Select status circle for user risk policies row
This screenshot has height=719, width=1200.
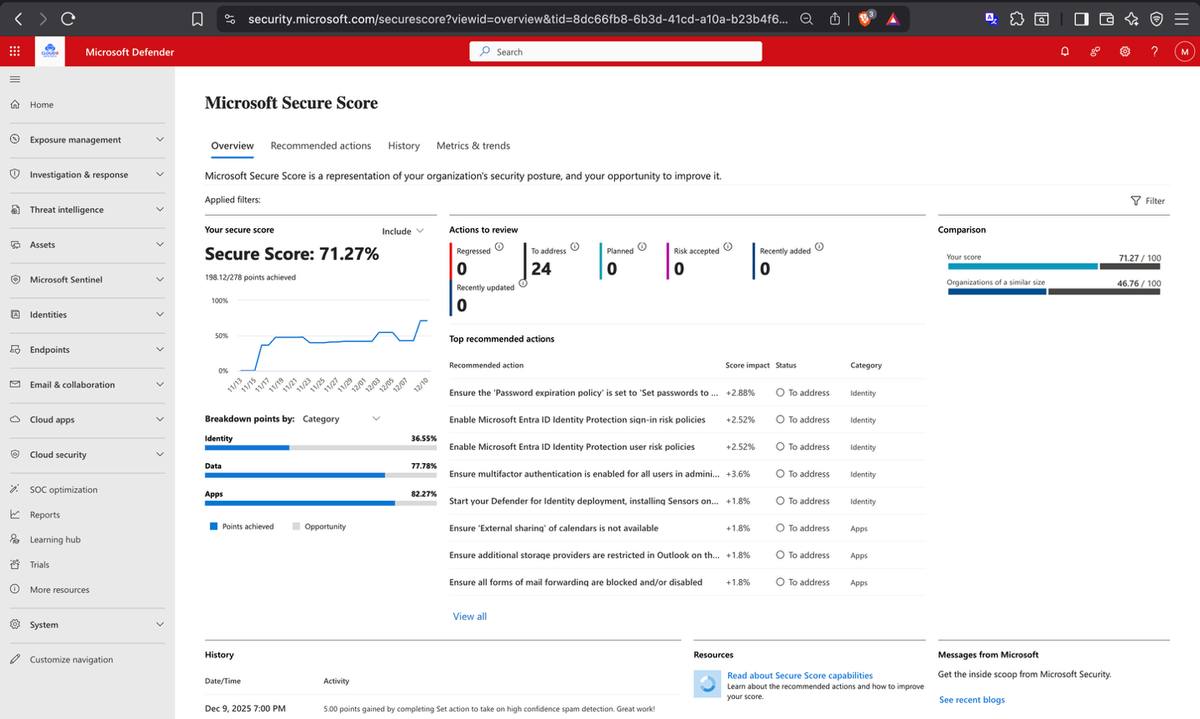pyautogui.click(x=780, y=447)
